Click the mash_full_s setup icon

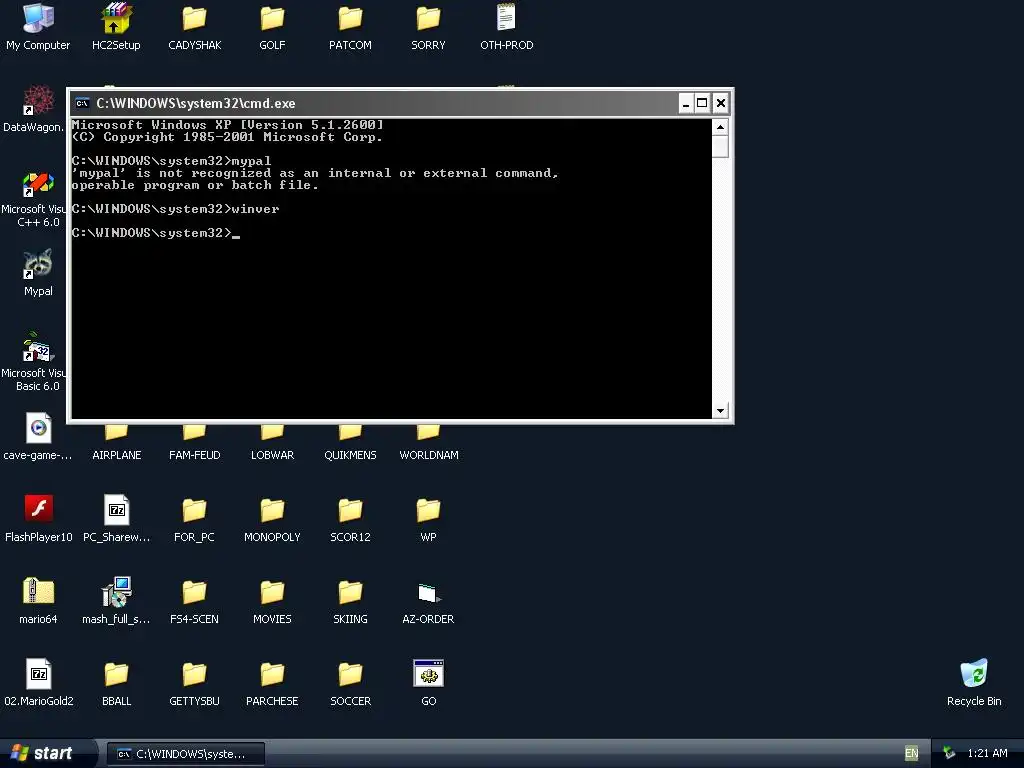[116, 592]
